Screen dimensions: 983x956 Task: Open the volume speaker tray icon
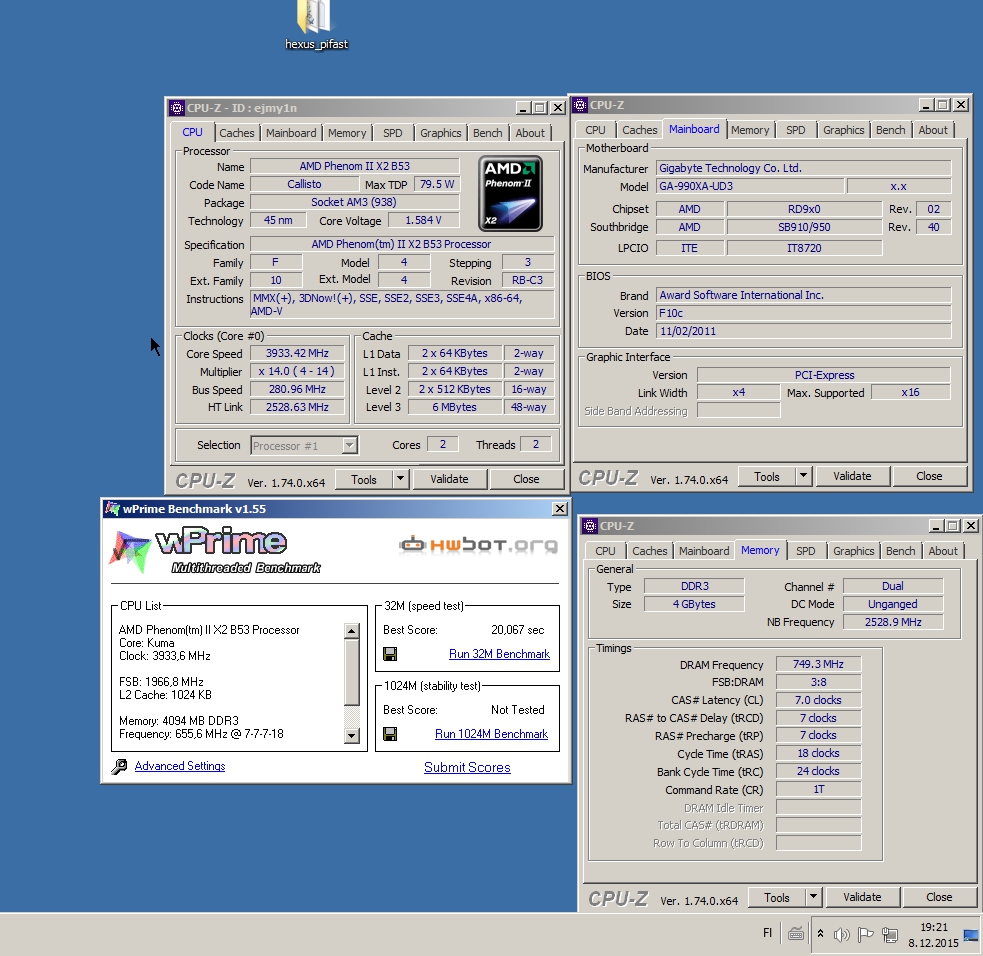841,935
